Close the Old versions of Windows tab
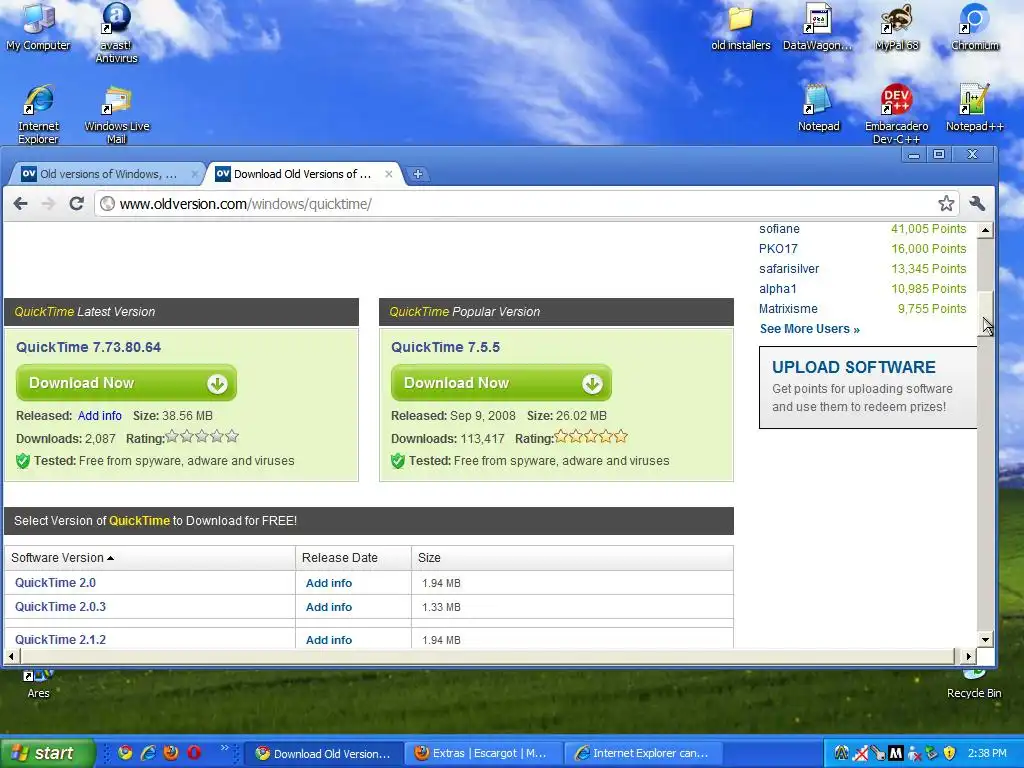The image size is (1024, 768). coord(195,174)
